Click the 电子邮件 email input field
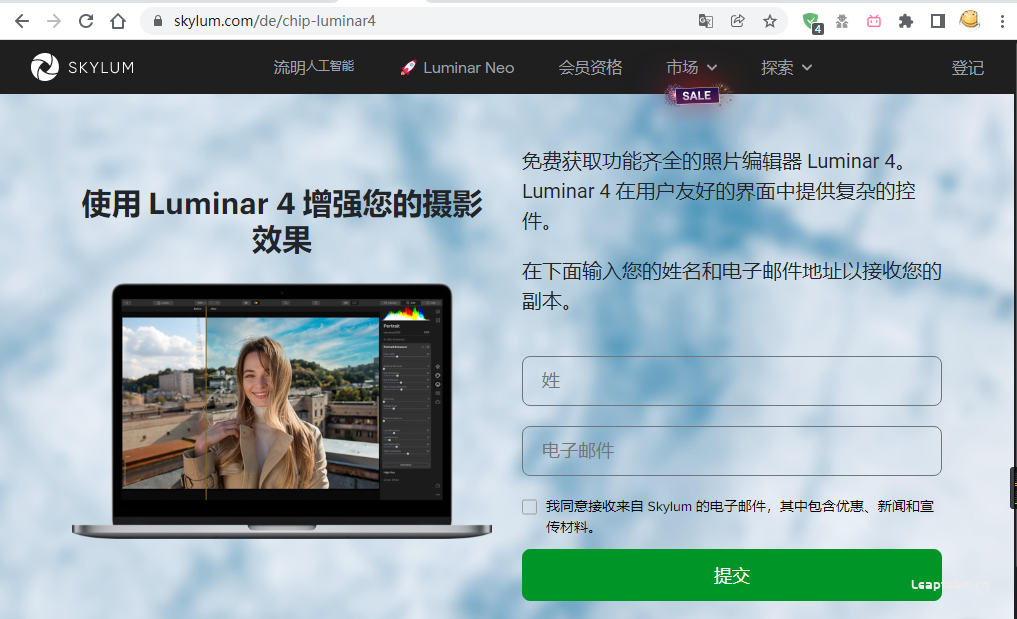Viewport: 1017px width, 619px height. pos(732,451)
